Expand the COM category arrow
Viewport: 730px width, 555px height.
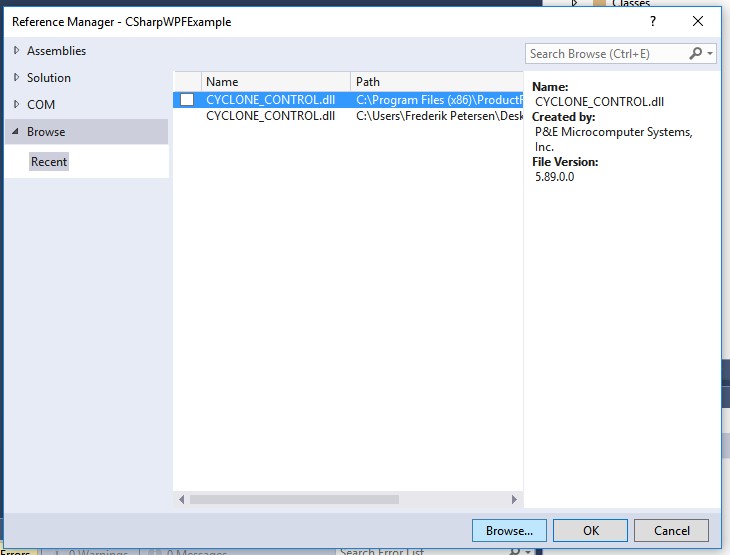pyautogui.click(x=16, y=104)
